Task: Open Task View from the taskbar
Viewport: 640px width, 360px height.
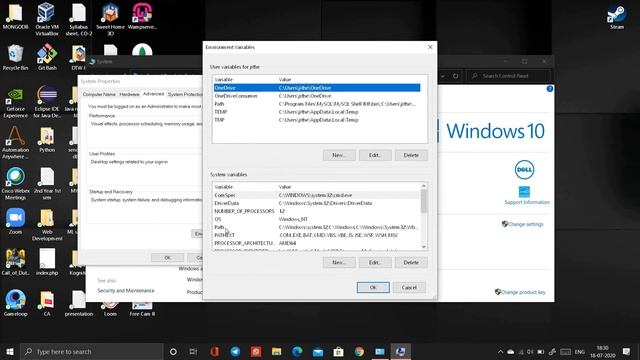Action: (193, 351)
